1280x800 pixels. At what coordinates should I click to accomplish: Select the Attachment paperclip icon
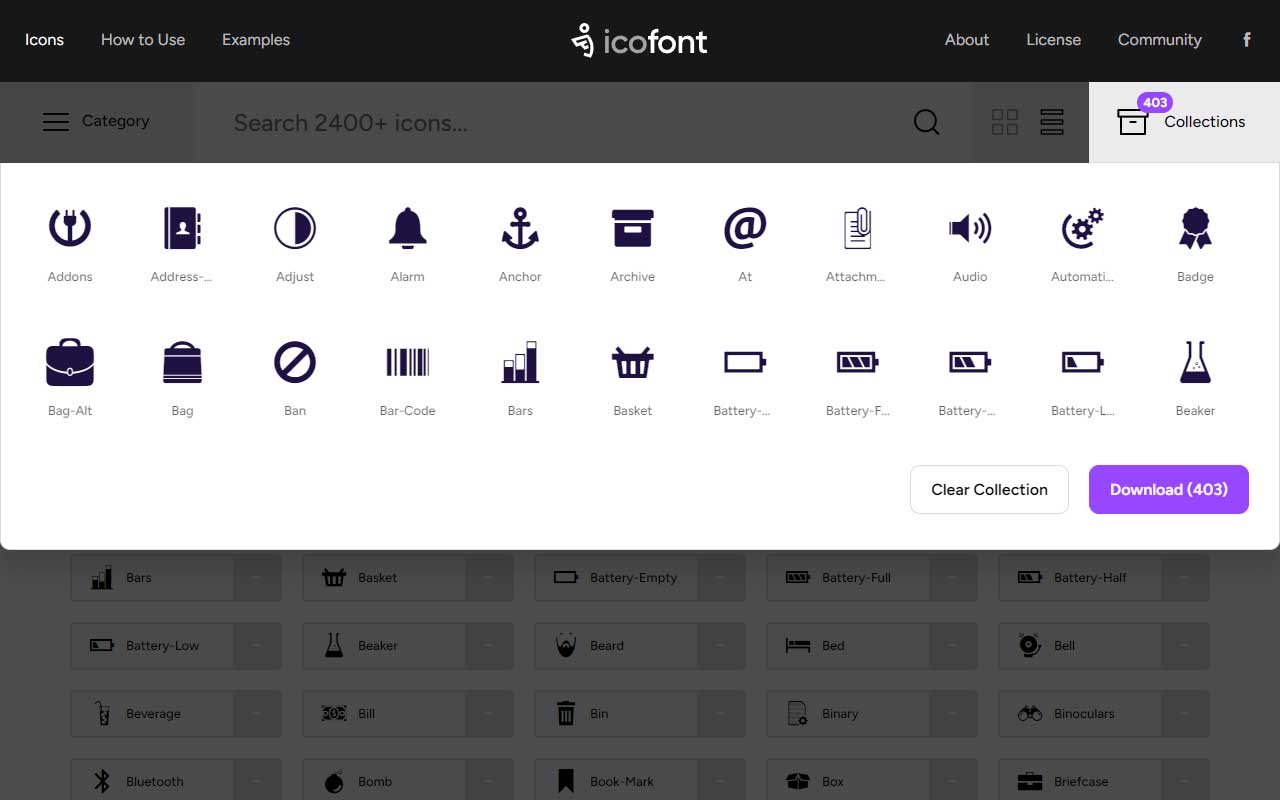858,228
